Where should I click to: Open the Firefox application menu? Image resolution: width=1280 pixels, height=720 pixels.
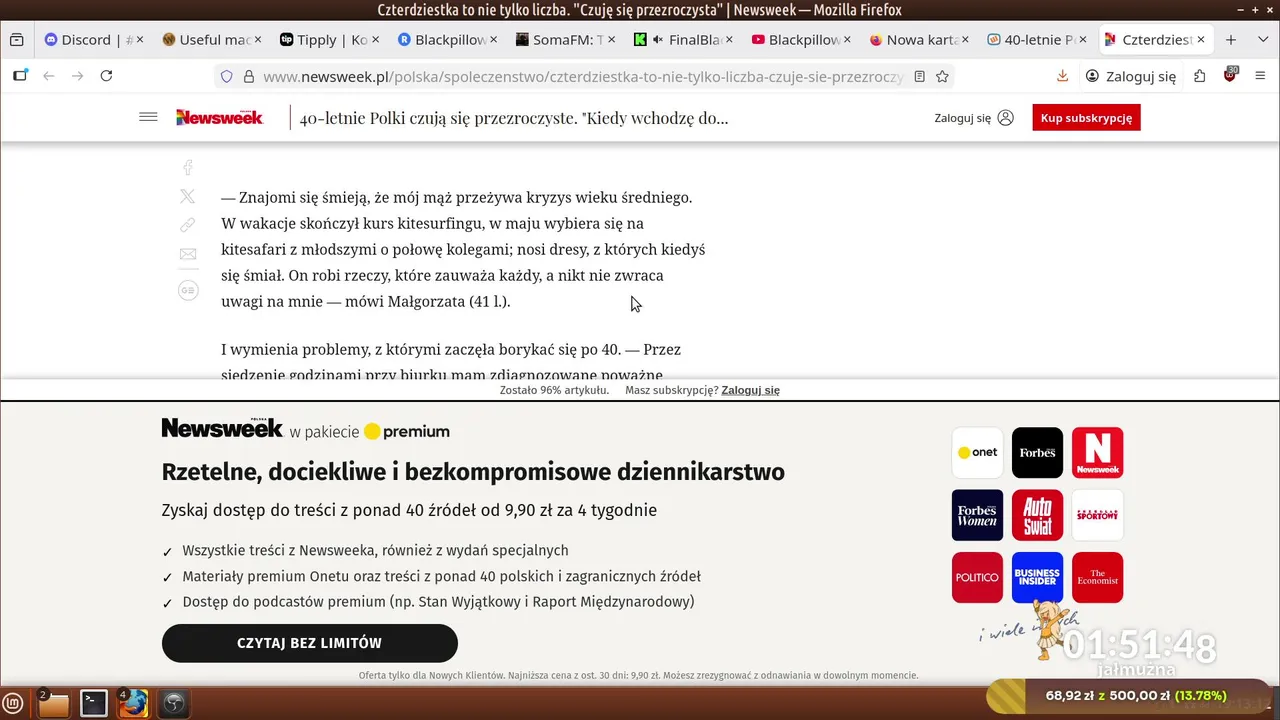[1260, 76]
